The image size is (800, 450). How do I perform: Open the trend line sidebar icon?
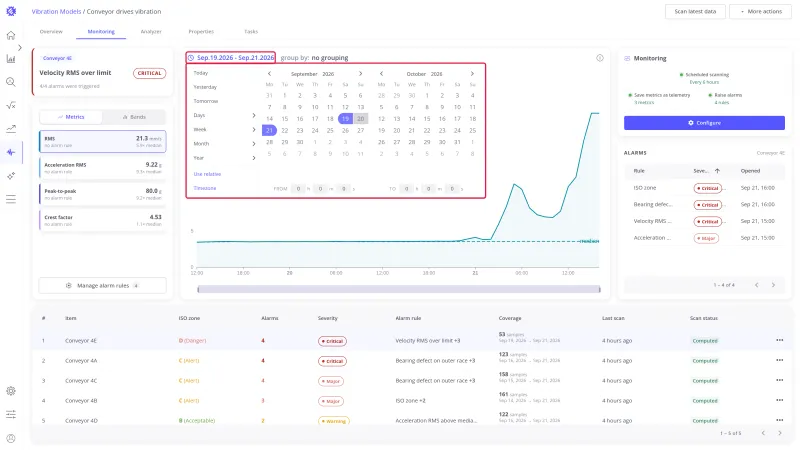pyautogui.click(x=11, y=129)
